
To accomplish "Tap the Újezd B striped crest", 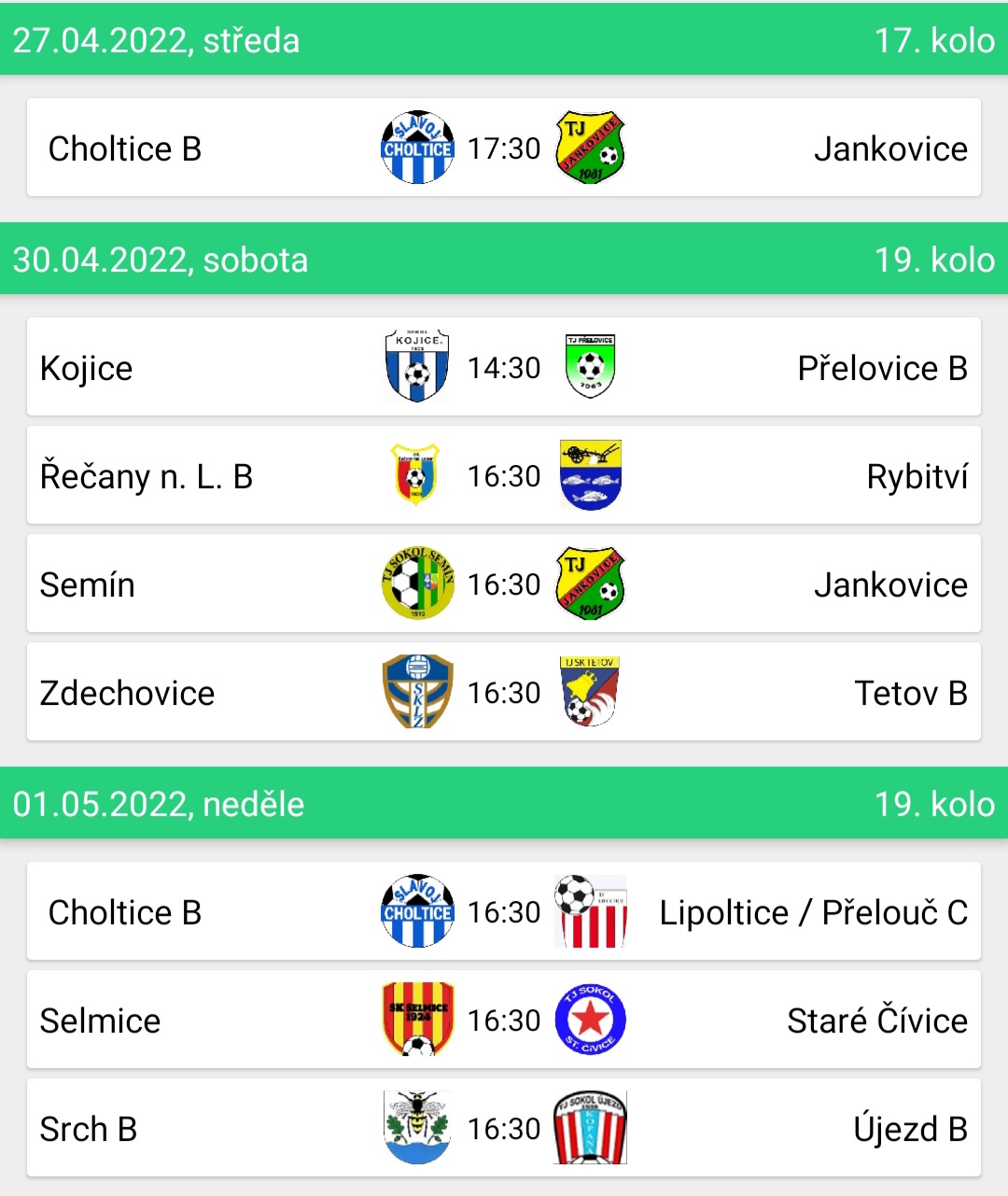I will tap(590, 1128).
